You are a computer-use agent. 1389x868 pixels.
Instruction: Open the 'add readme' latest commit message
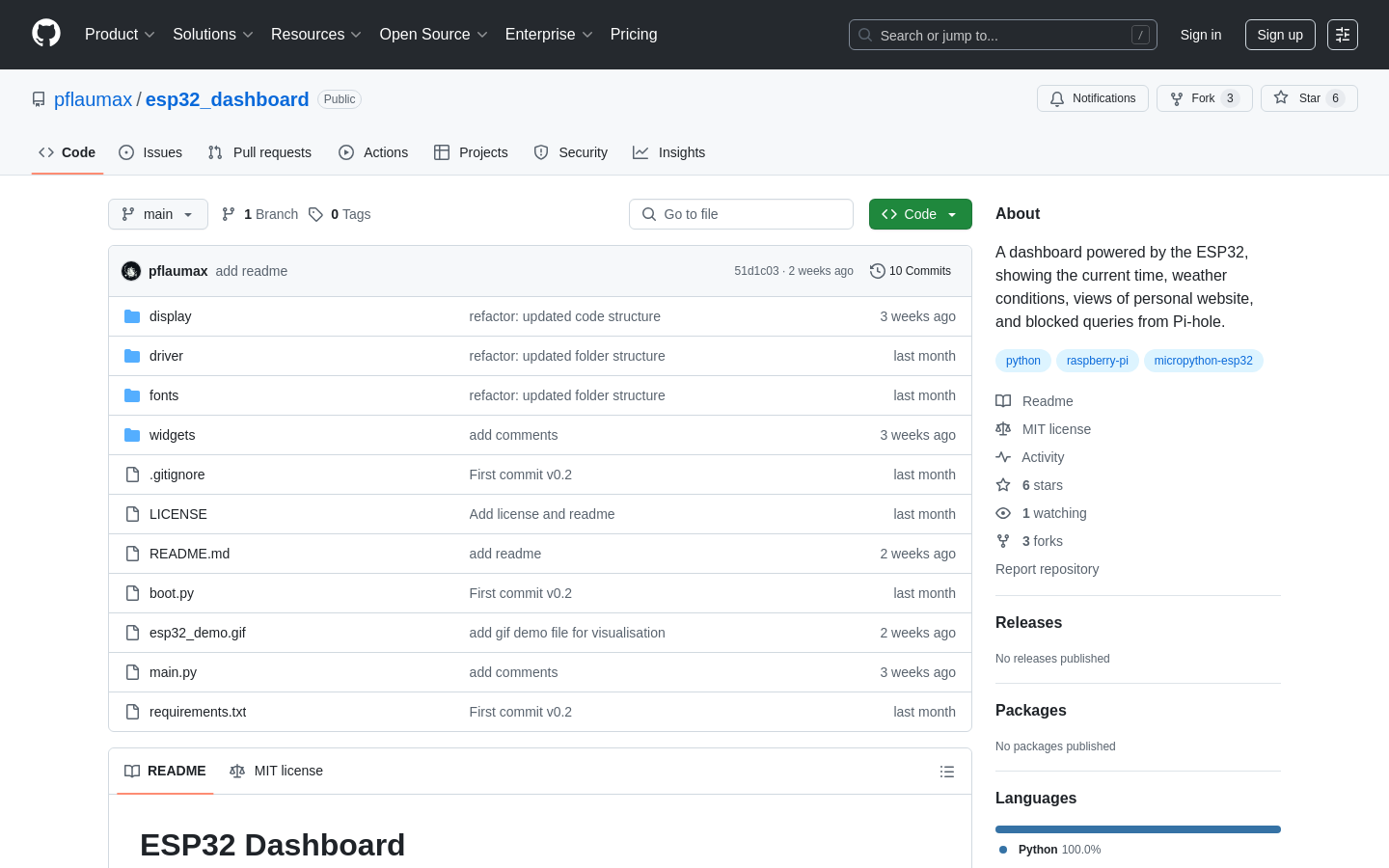[252, 271]
